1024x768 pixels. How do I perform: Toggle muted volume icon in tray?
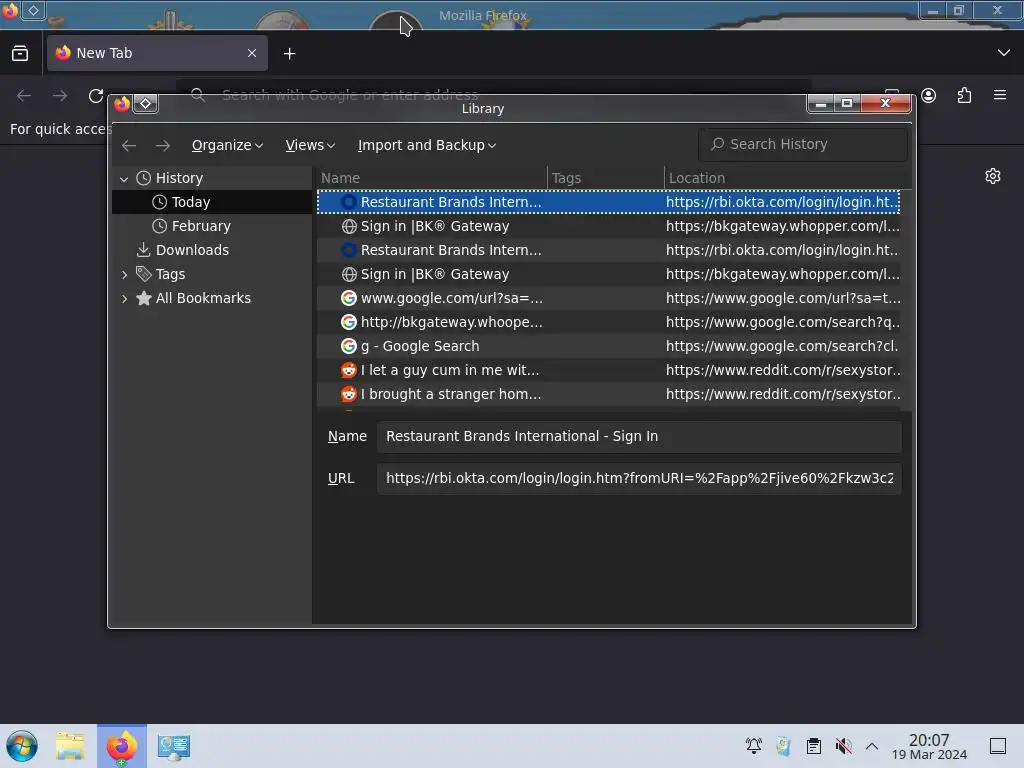point(844,746)
